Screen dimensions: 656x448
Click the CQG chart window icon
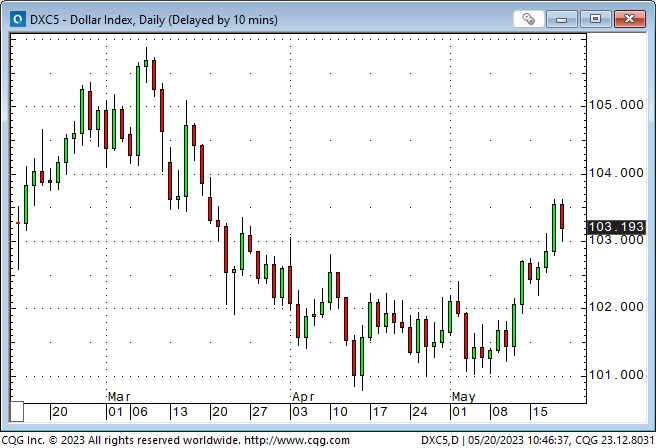point(18,19)
